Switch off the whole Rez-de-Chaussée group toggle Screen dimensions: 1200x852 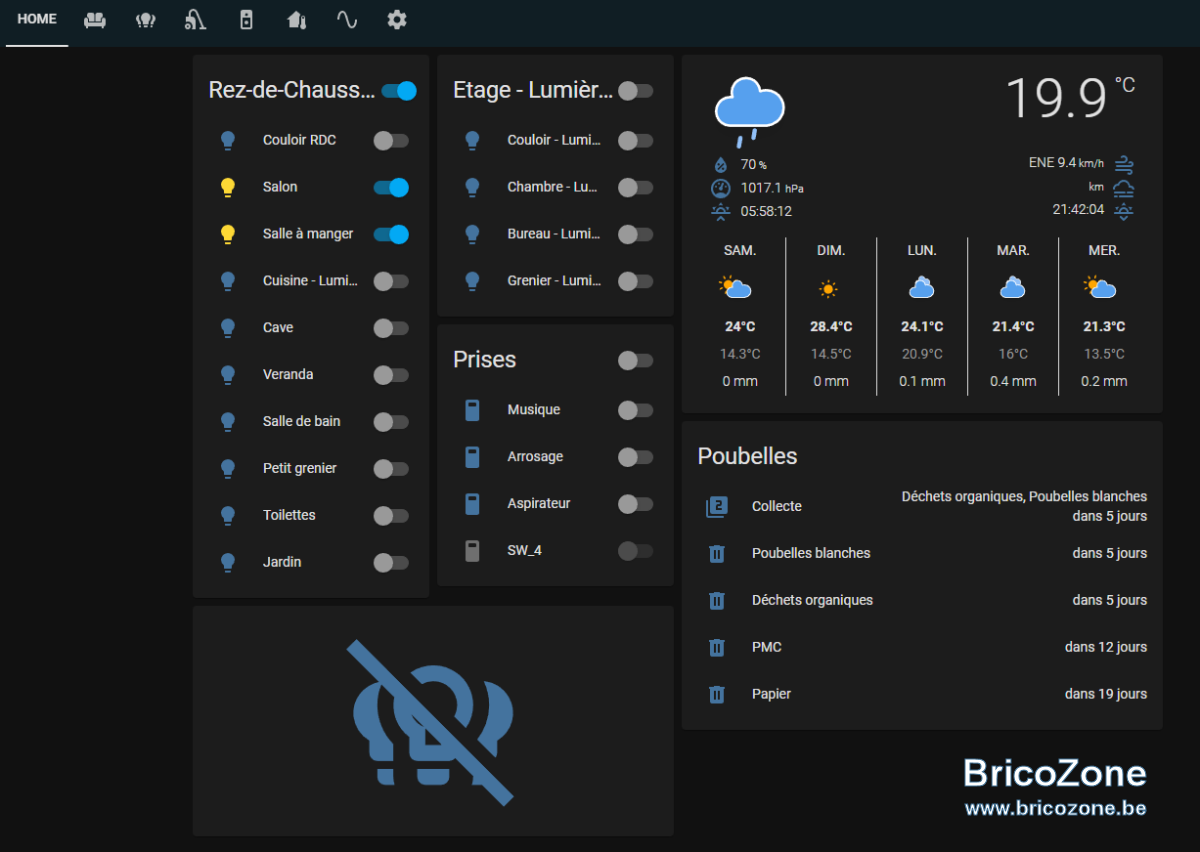point(399,91)
